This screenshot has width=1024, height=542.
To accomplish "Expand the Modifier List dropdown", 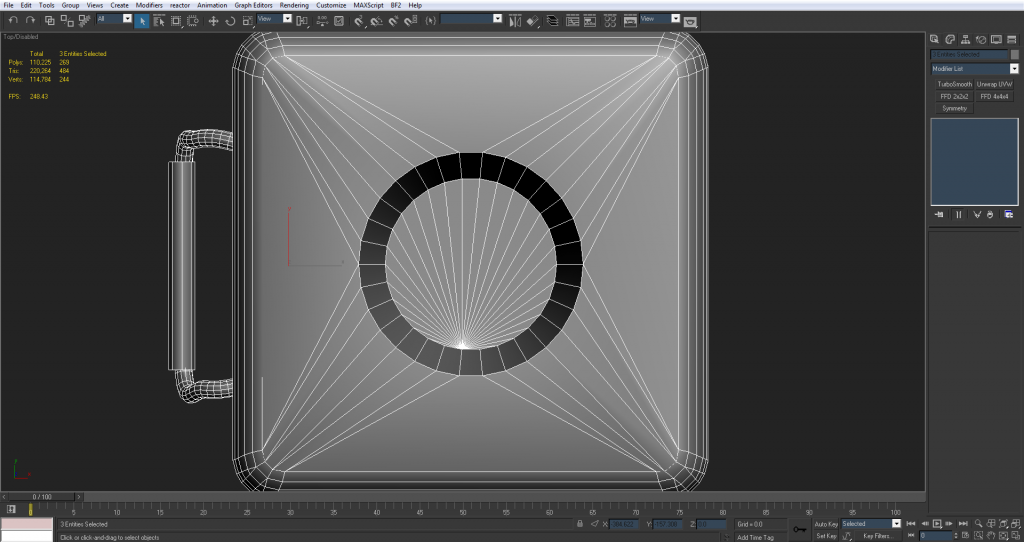I will [1014, 69].
